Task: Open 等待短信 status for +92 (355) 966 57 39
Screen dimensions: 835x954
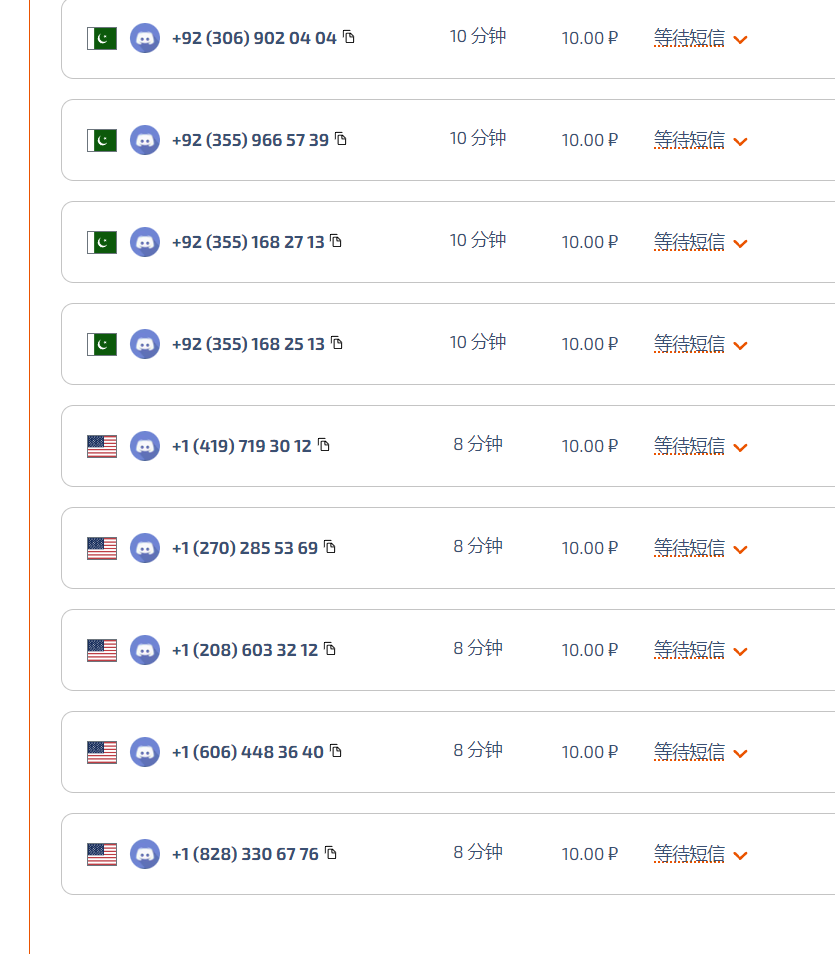Action: coord(689,140)
